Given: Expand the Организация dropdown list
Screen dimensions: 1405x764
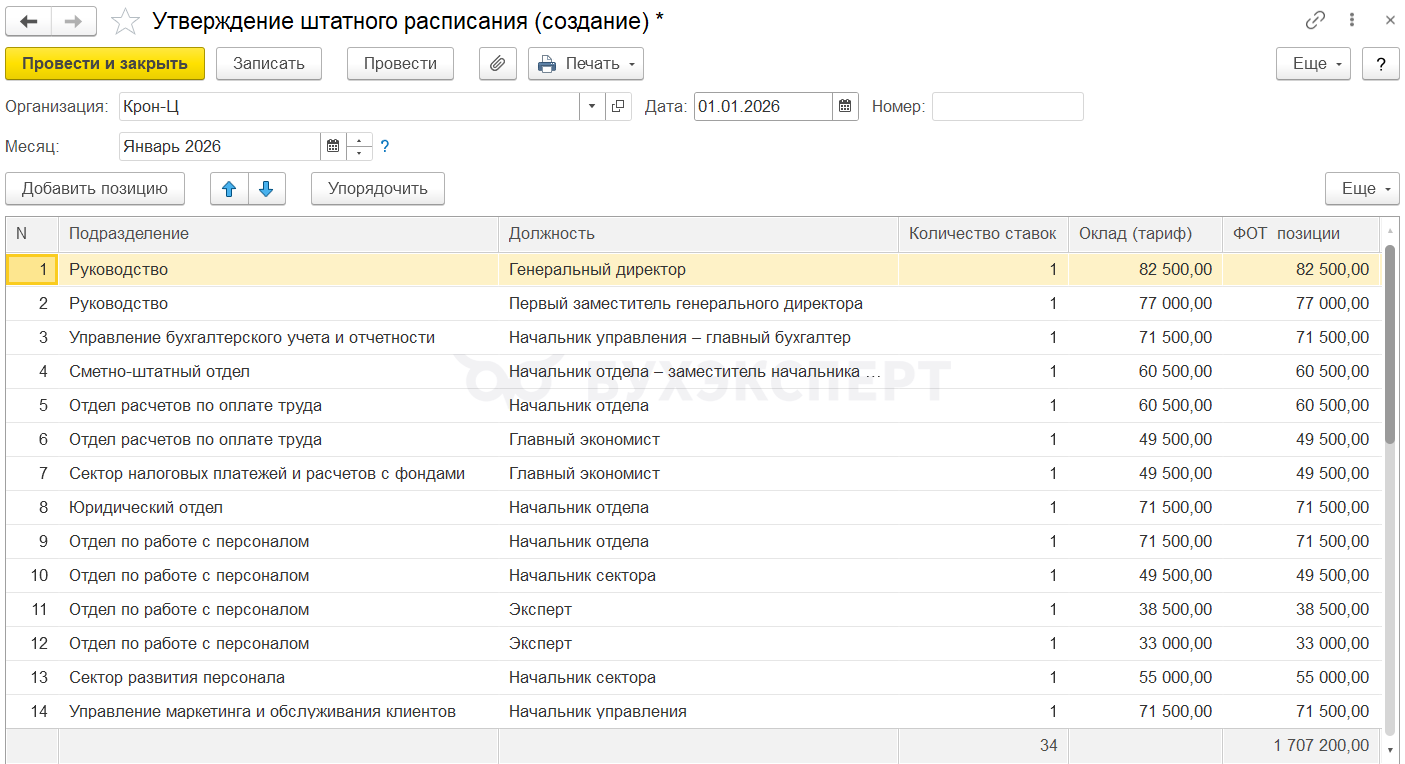Looking at the screenshot, I should coord(592,107).
